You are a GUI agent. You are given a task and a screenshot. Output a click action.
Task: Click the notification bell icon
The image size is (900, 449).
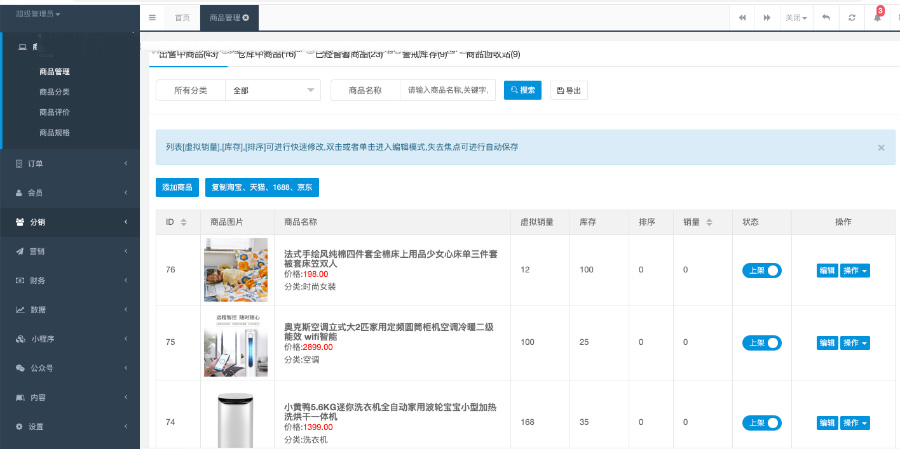877,18
